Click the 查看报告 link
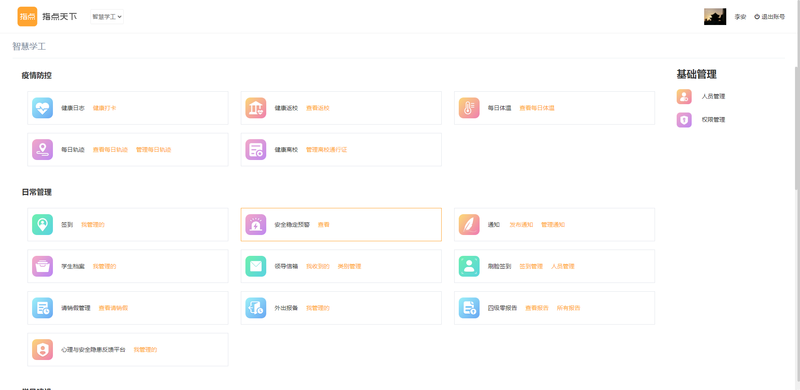 pyautogui.click(x=537, y=308)
